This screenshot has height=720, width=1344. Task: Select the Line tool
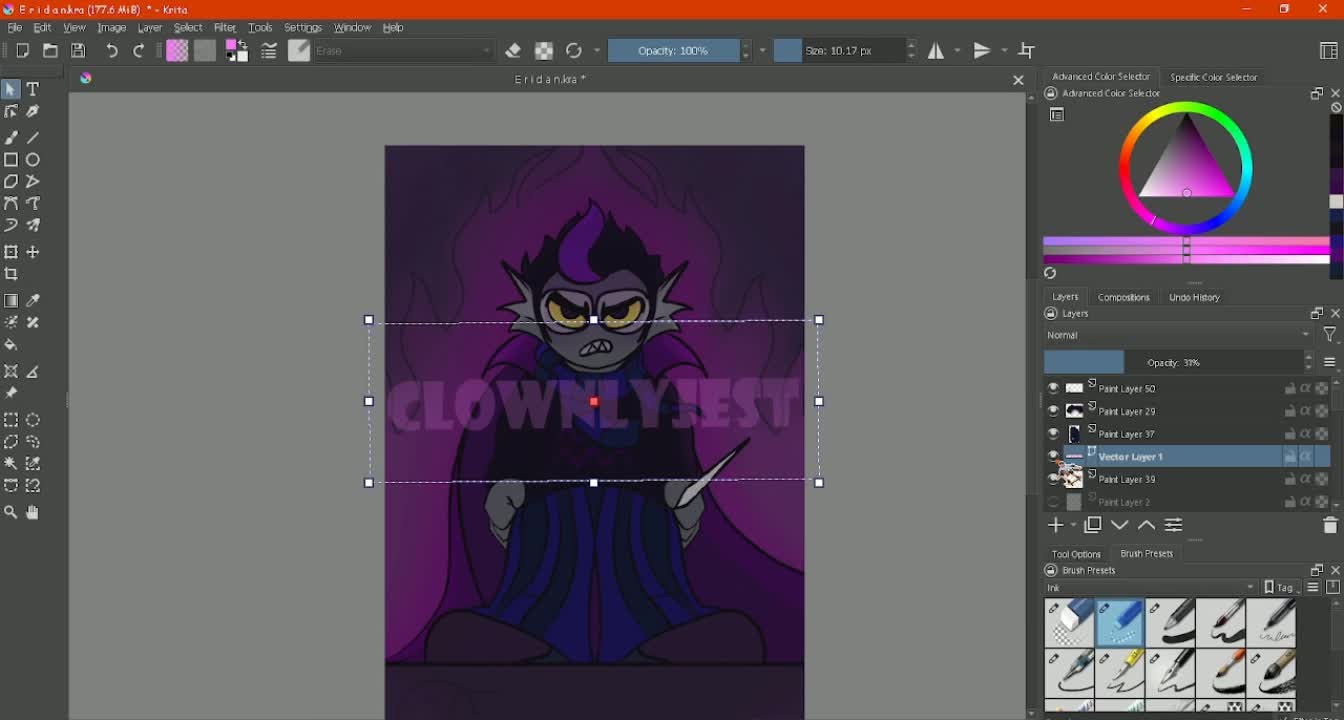click(33, 138)
